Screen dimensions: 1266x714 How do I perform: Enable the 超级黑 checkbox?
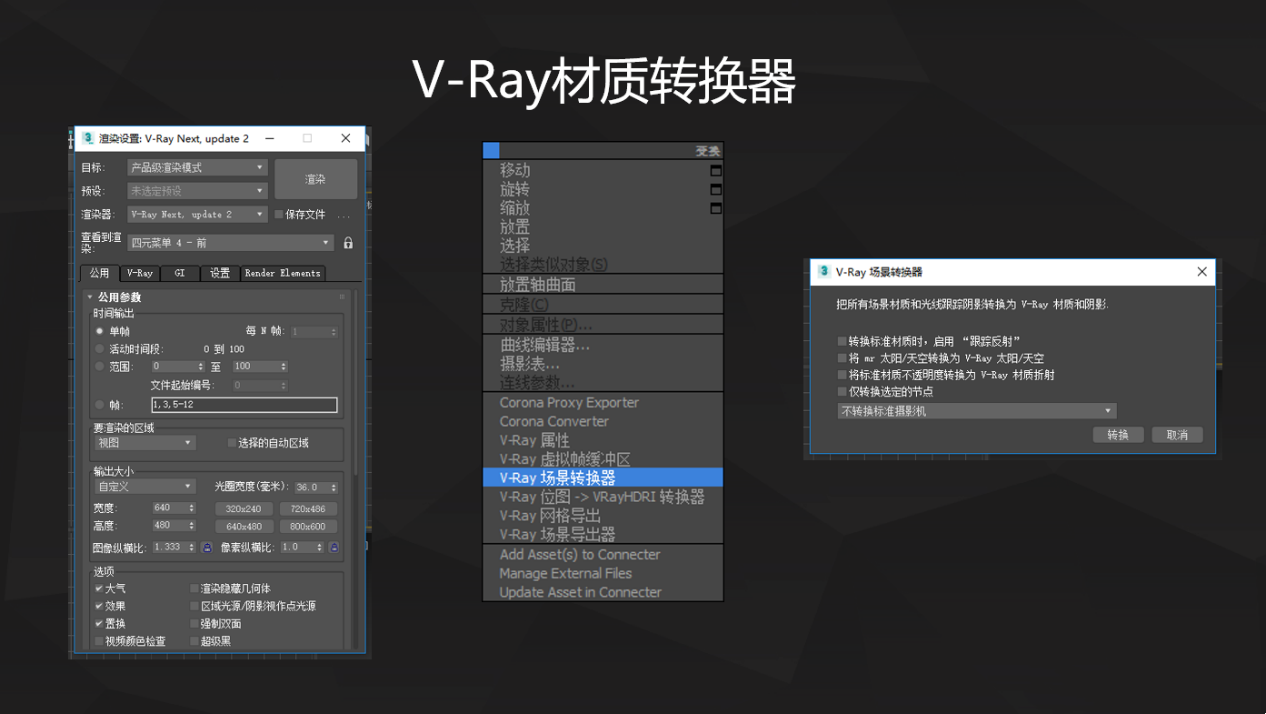click(195, 641)
